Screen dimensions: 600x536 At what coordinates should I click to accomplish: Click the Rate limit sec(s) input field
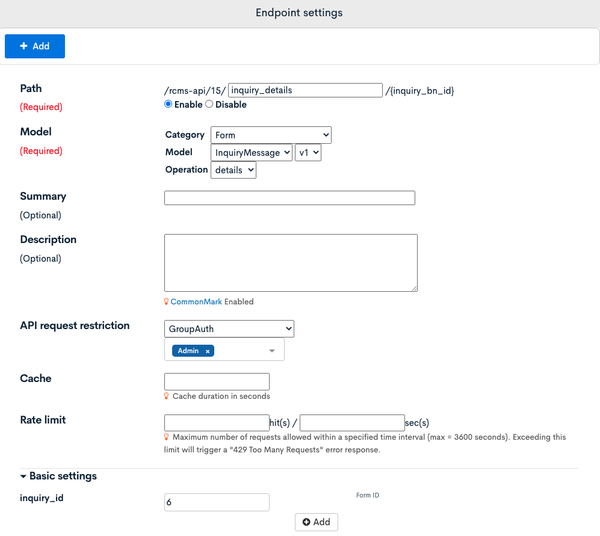[x=352, y=423]
